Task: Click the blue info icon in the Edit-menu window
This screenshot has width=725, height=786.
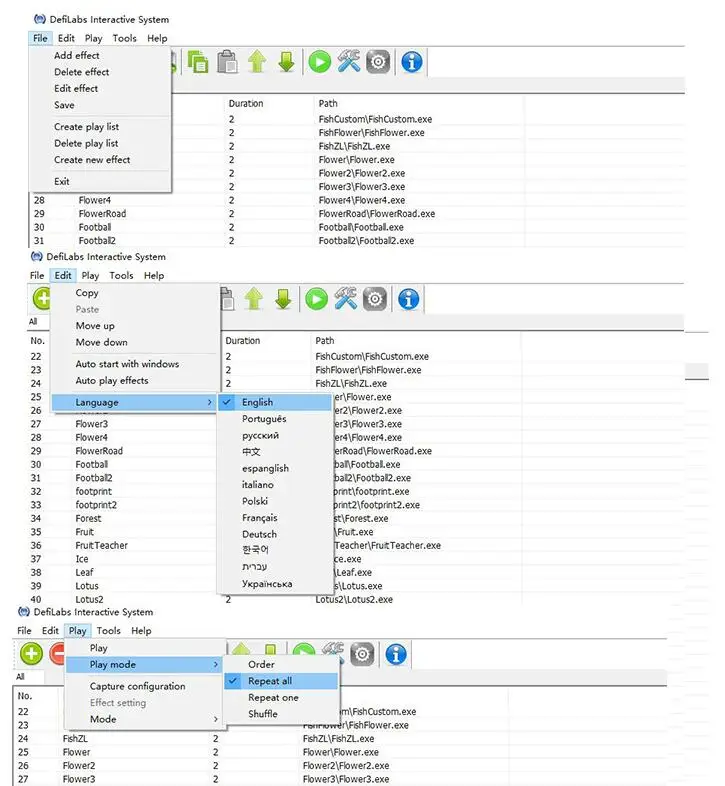Action: 409,299
